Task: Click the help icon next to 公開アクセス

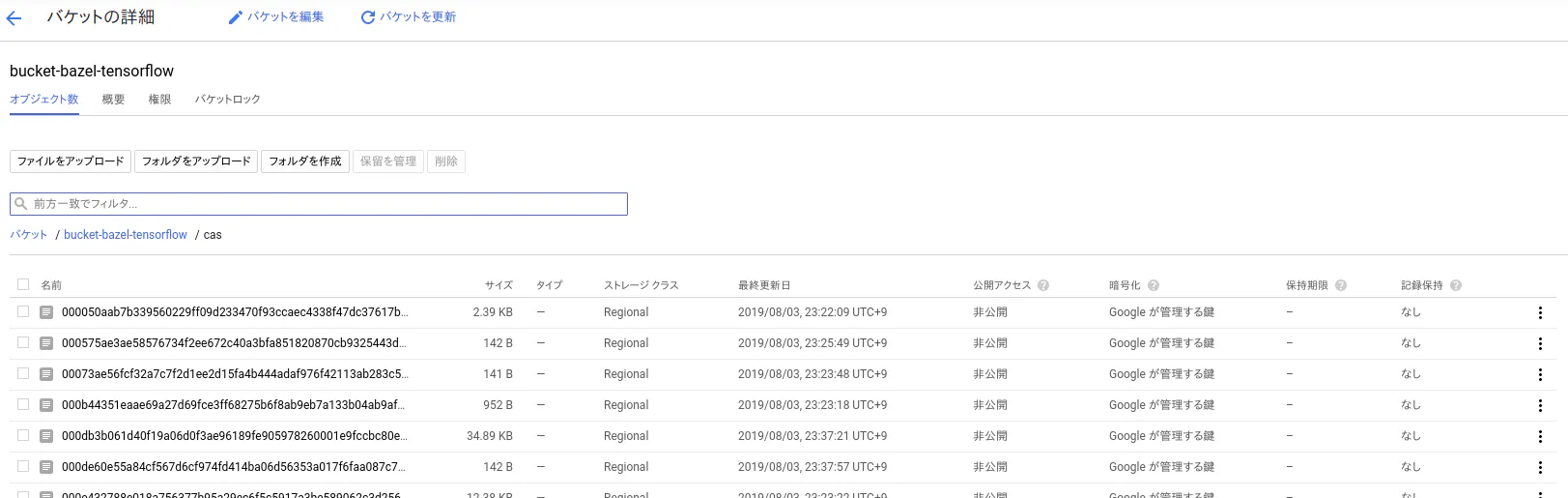Action: point(1043,285)
